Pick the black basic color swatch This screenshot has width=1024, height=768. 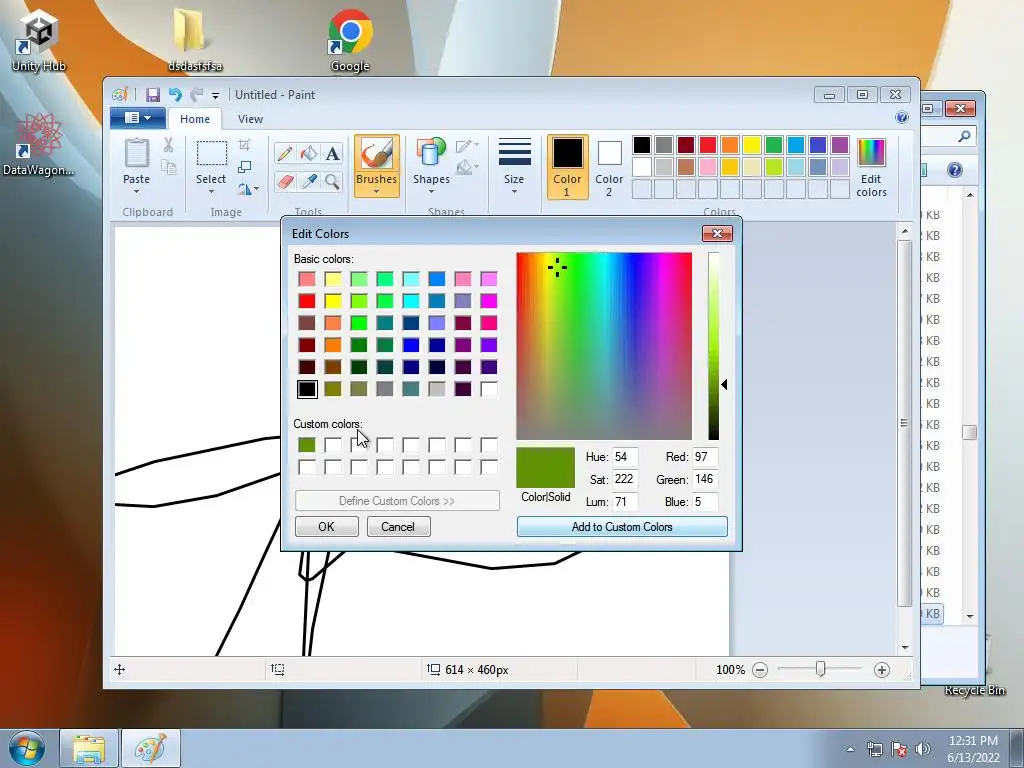click(307, 389)
